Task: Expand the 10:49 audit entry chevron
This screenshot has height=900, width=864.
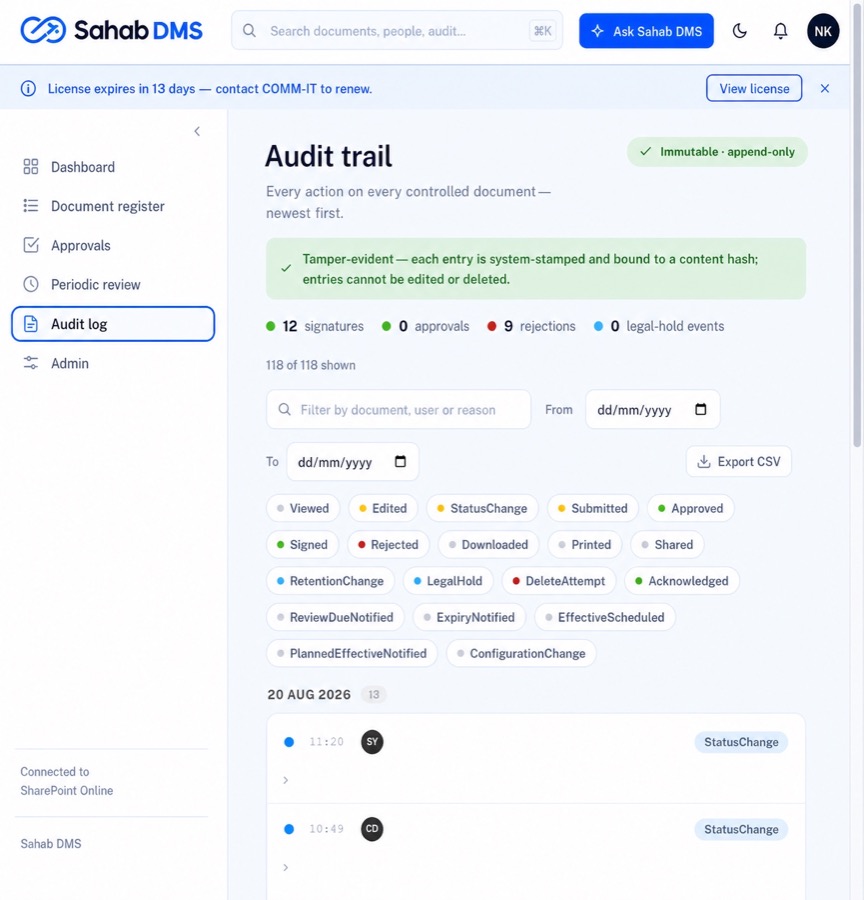Action: coord(285,867)
